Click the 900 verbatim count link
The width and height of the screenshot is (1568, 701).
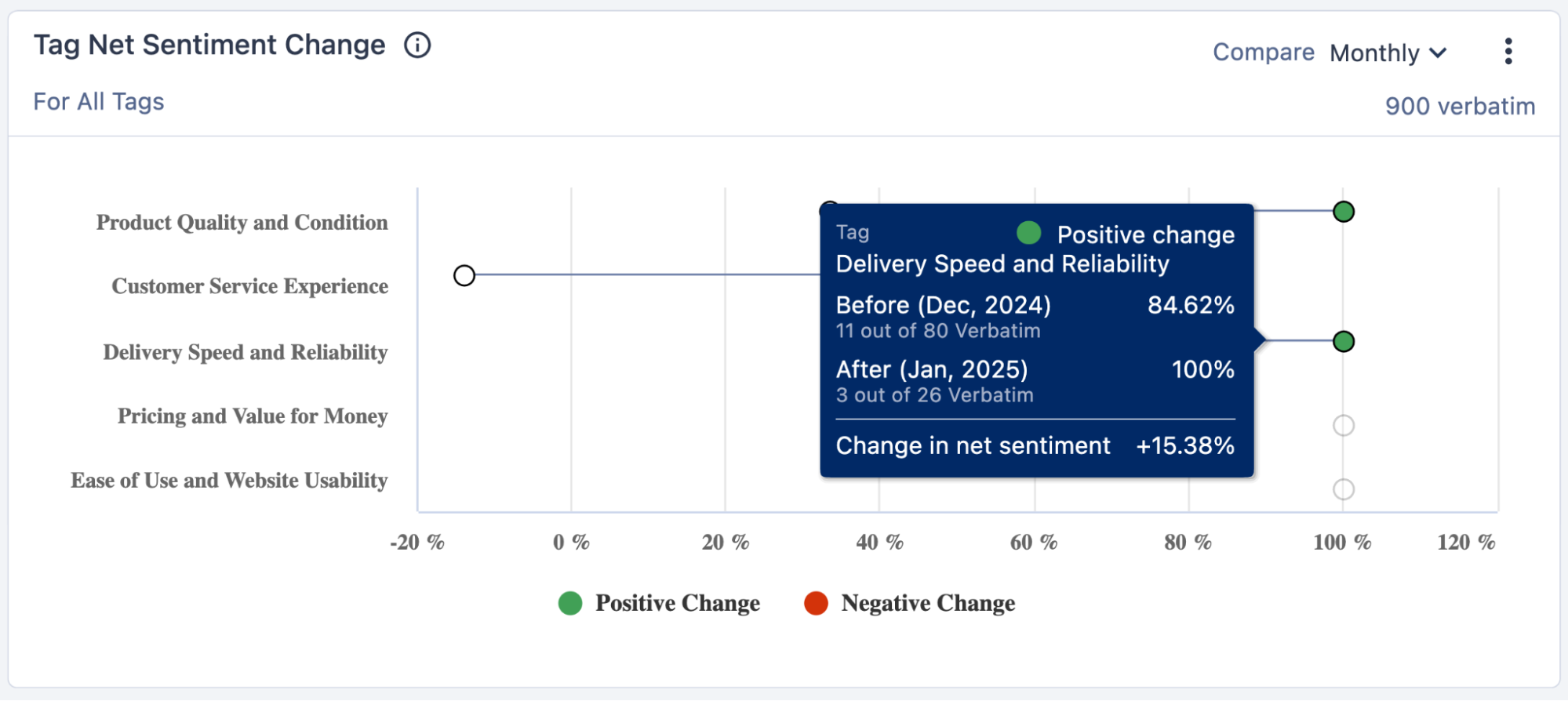pos(1461,106)
